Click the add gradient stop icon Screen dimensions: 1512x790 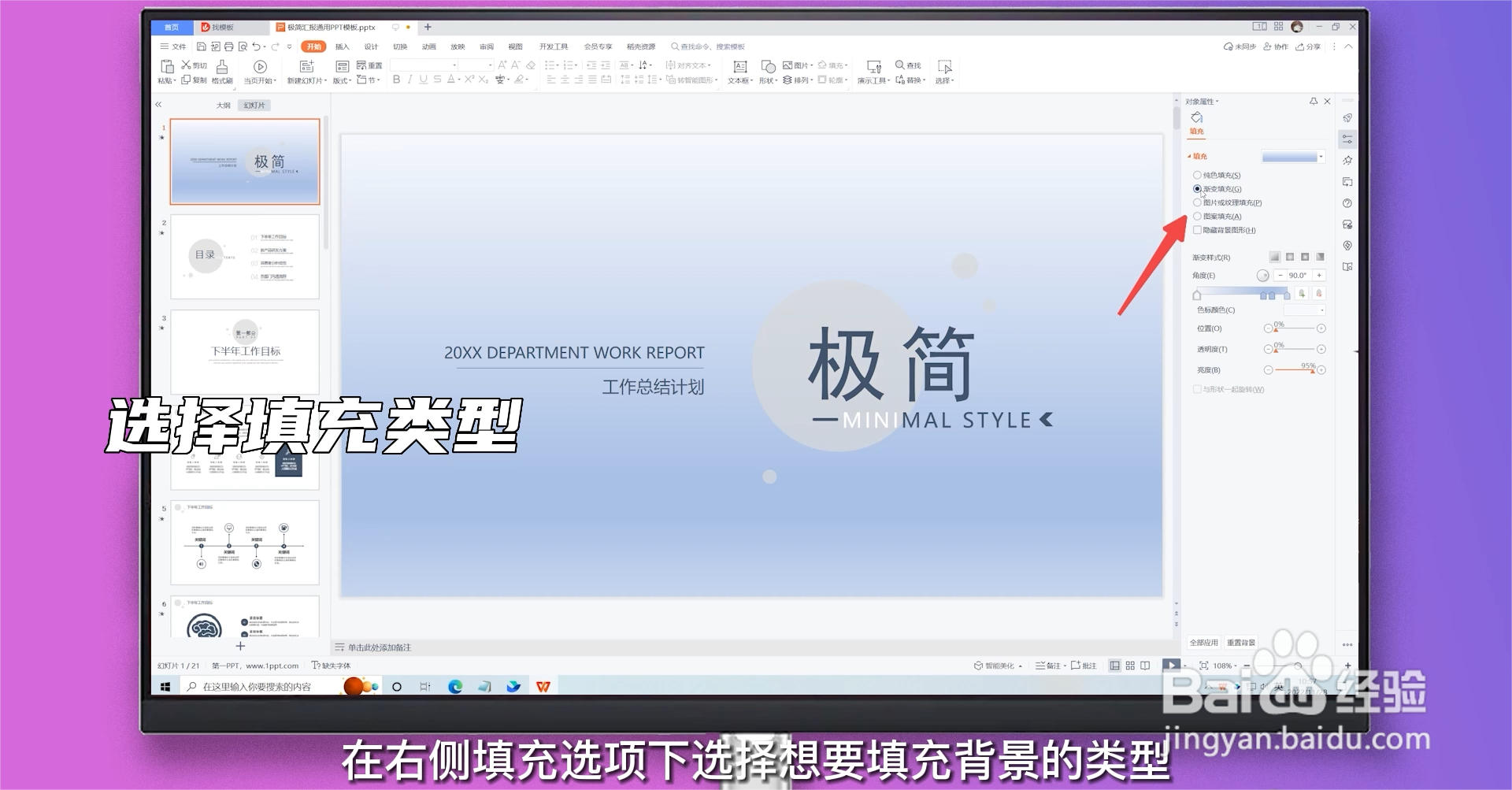coord(1302,294)
